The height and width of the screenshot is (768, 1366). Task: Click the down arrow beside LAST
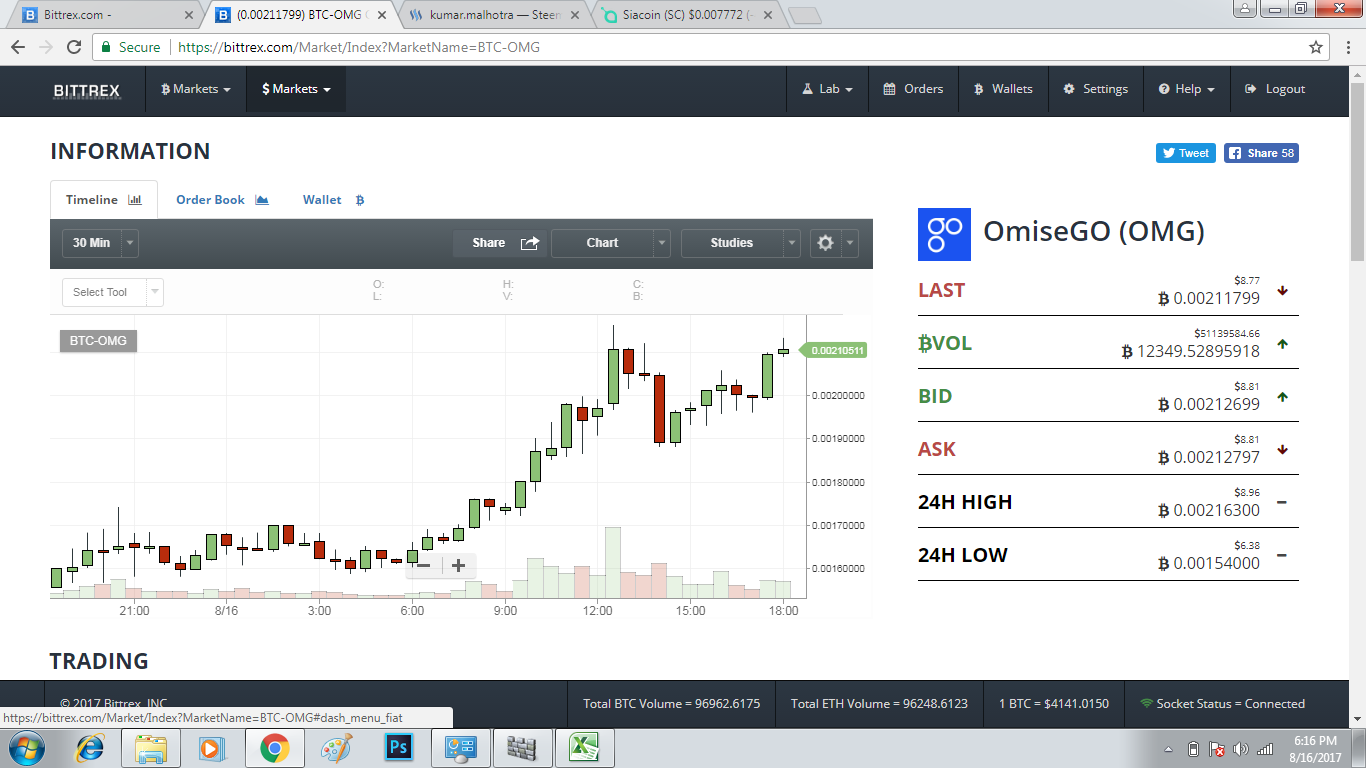click(x=1282, y=291)
